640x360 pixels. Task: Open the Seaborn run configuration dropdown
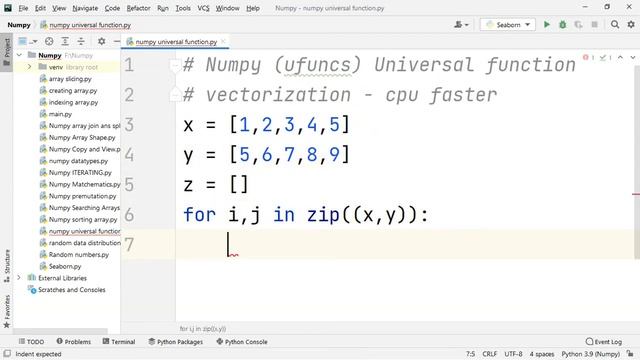pyautogui.click(x=508, y=25)
